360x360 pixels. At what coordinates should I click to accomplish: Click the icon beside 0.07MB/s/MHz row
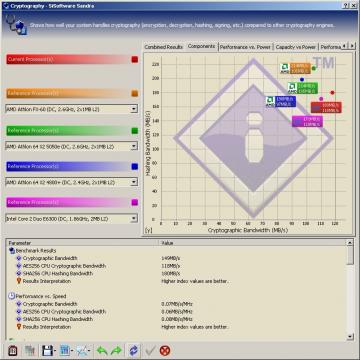[x=19, y=304]
